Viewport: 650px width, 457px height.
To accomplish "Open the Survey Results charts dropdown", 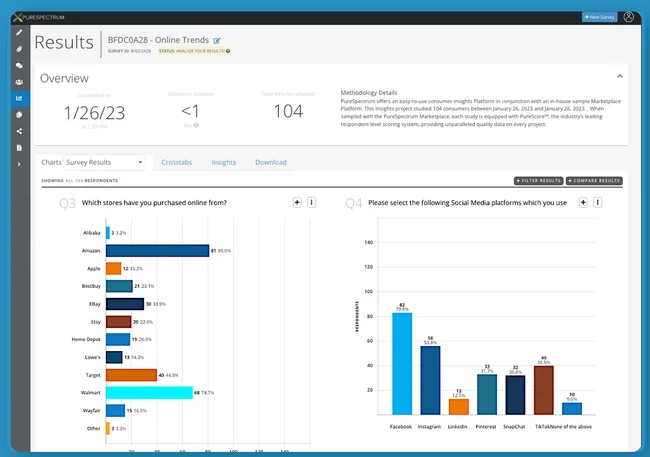I will [x=104, y=162].
